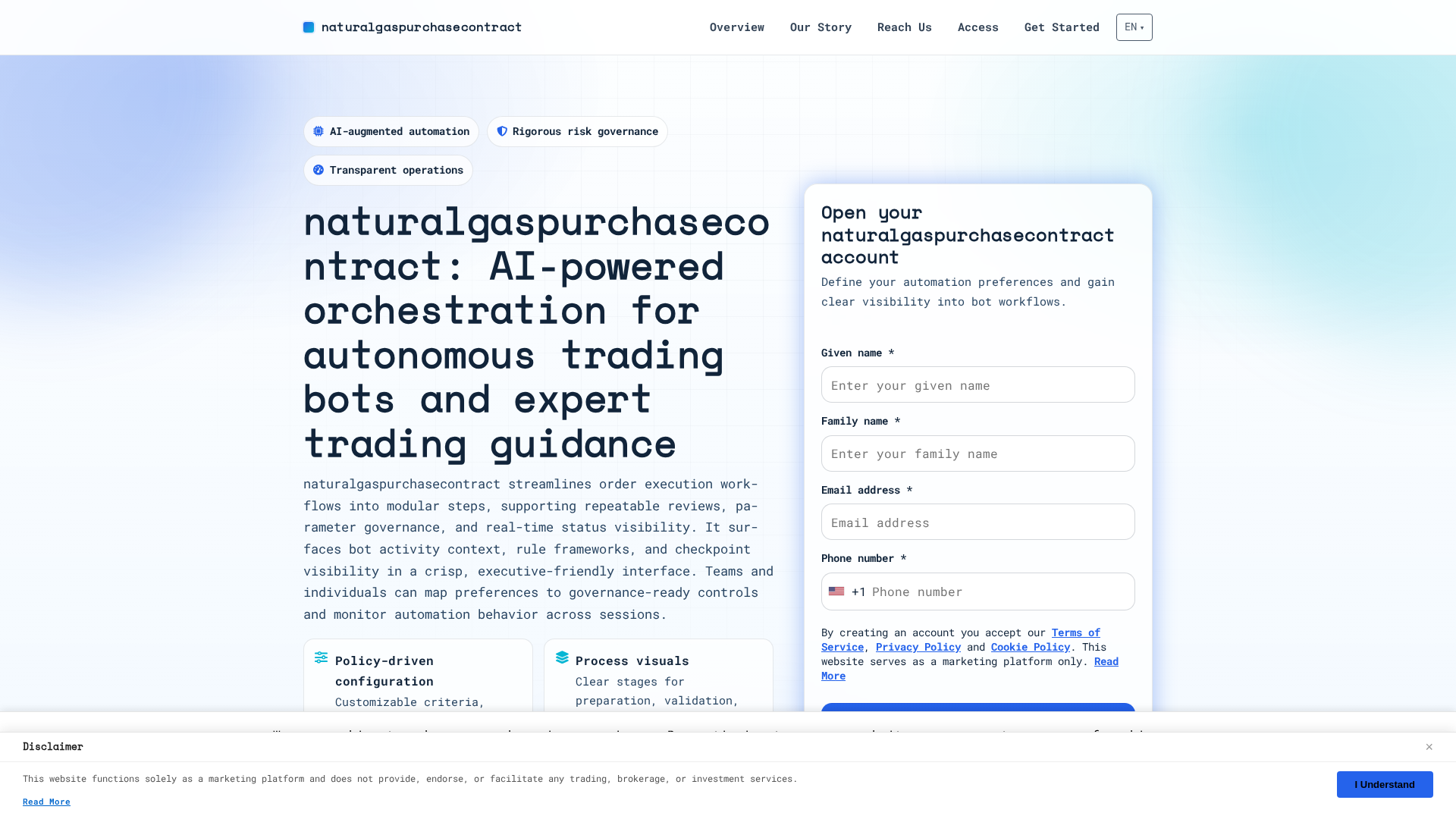Screen dimensions: 1456x819
Task: Click the Transparent operations badge text
Action: [397, 170]
